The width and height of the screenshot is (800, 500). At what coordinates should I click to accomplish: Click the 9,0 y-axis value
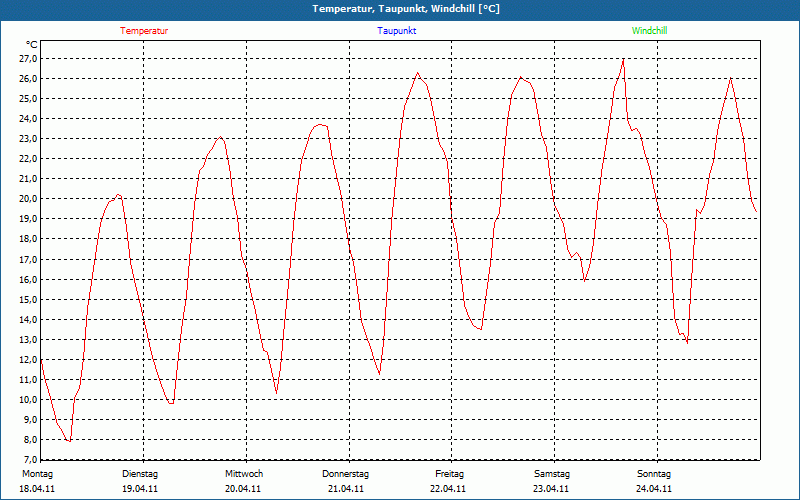point(30,419)
